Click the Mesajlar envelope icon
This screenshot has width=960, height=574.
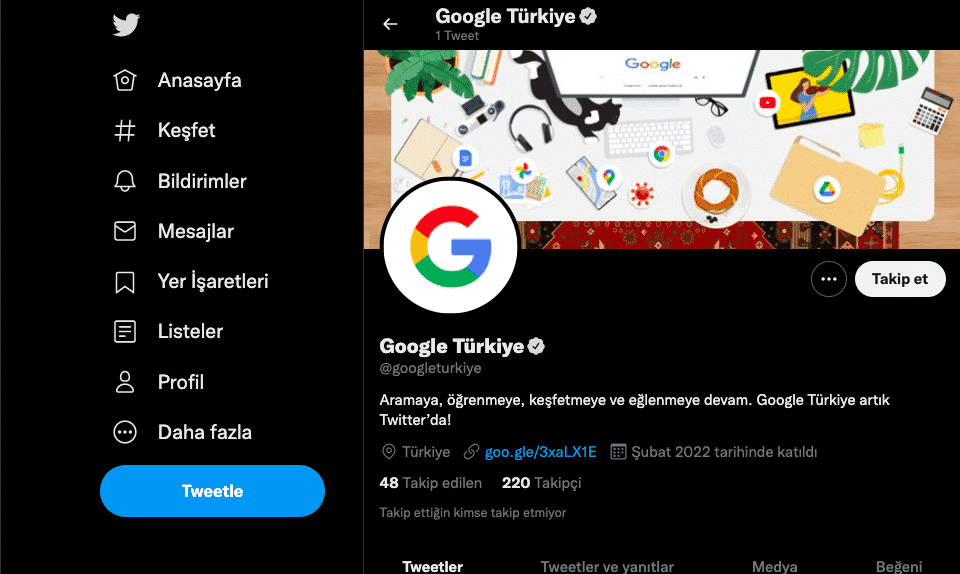125,231
